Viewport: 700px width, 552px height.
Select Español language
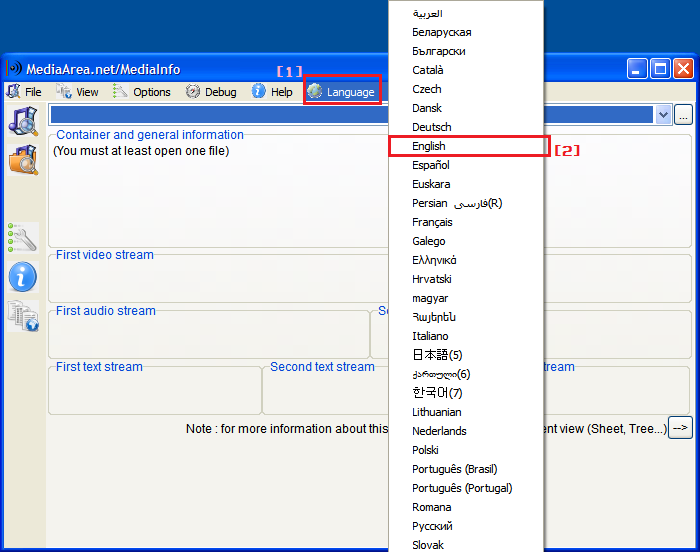point(466,165)
